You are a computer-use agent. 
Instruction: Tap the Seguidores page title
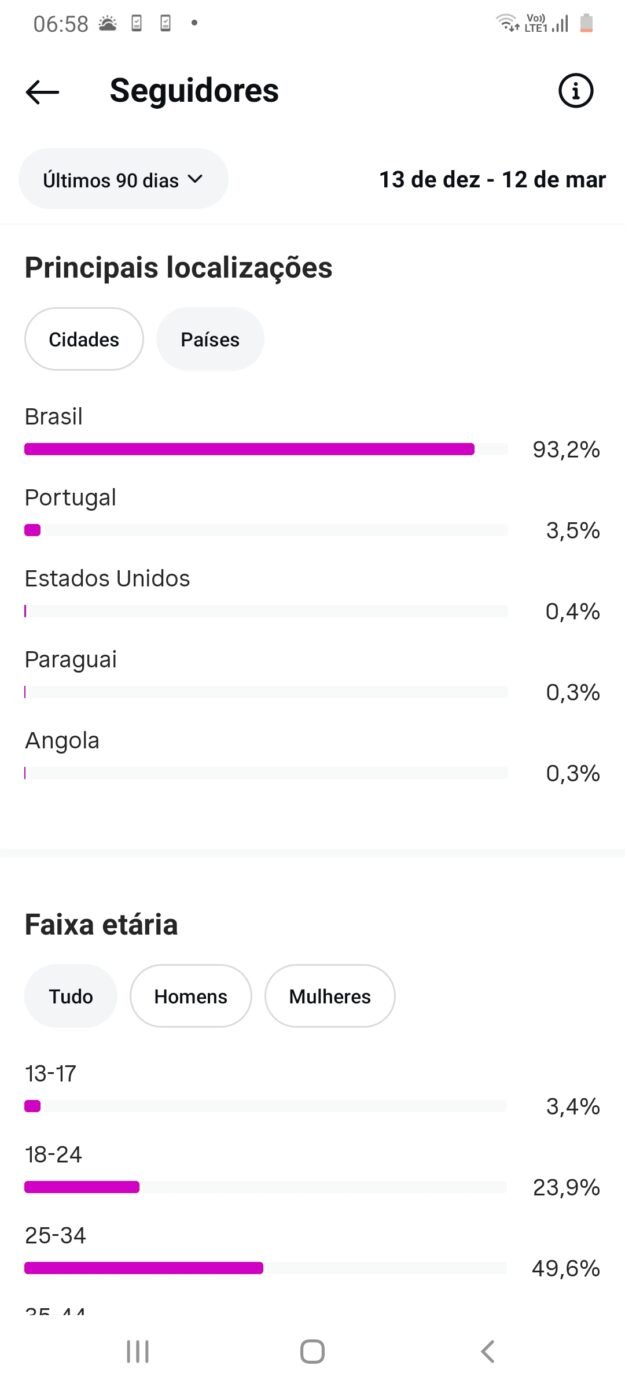coord(194,91)
